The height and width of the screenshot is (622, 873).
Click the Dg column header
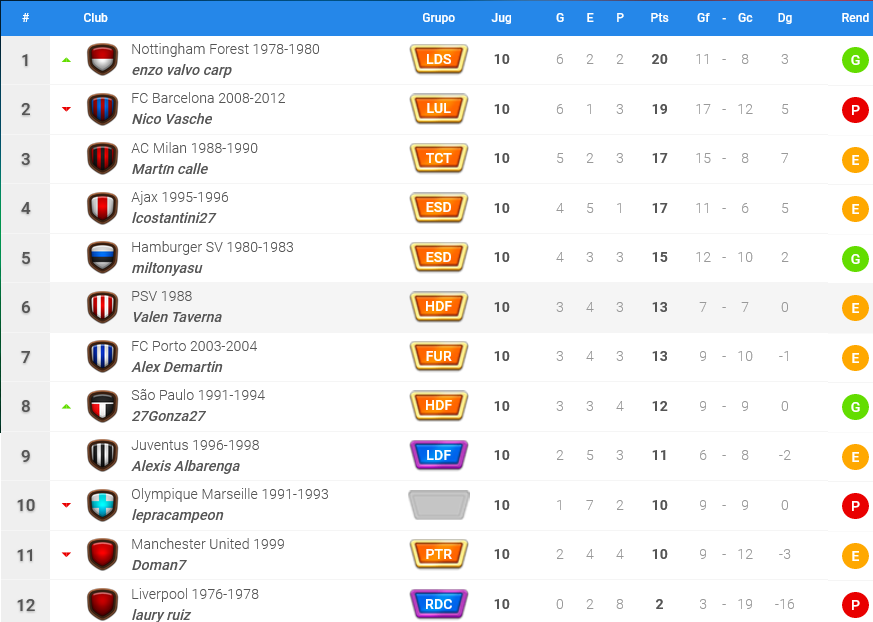[784, 18]
